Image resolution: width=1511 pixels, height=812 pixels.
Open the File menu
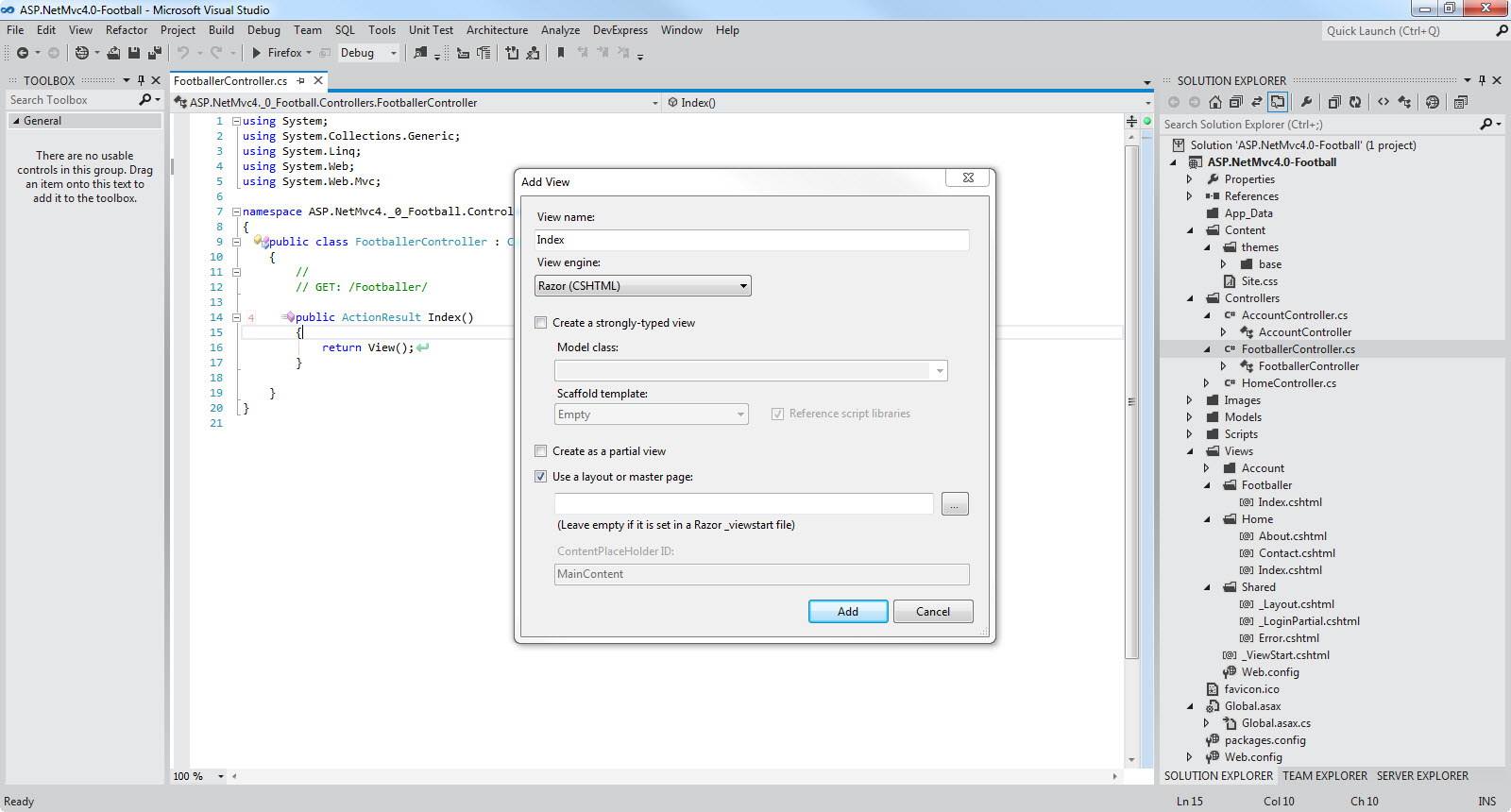[15, 30]
